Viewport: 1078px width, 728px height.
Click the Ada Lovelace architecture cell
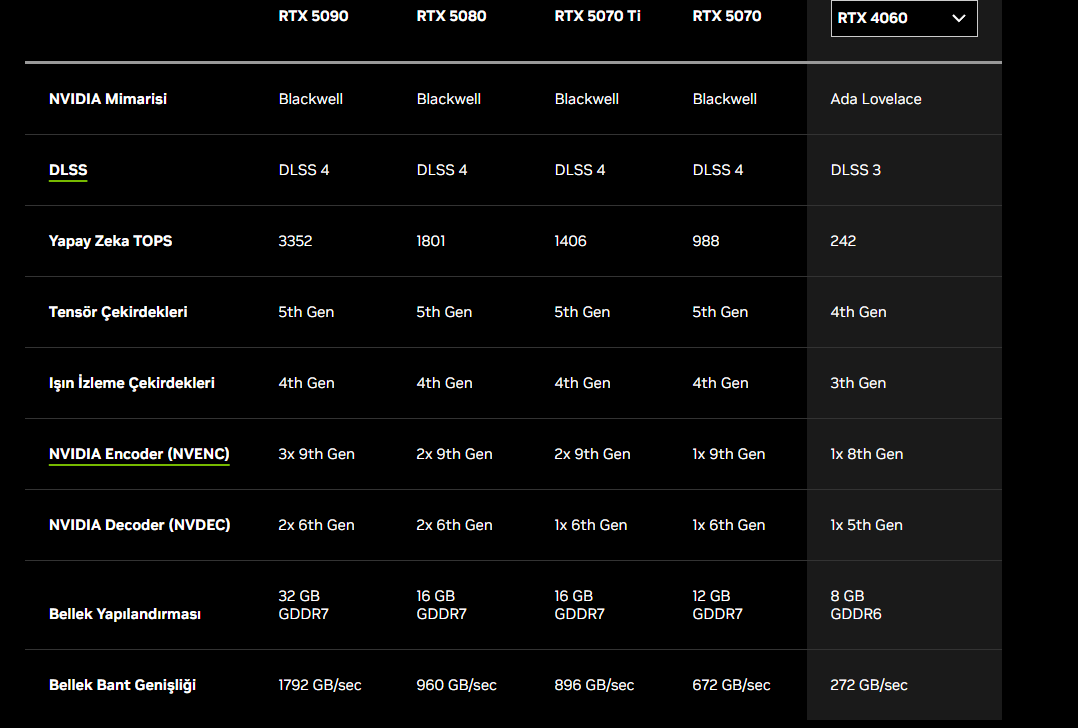(x=876, y=99)
